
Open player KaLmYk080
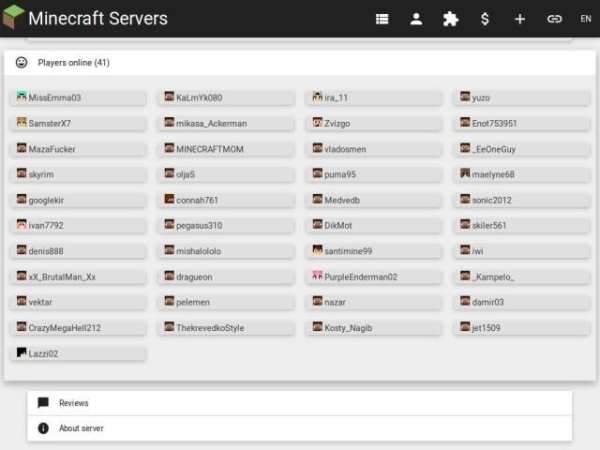226,98
